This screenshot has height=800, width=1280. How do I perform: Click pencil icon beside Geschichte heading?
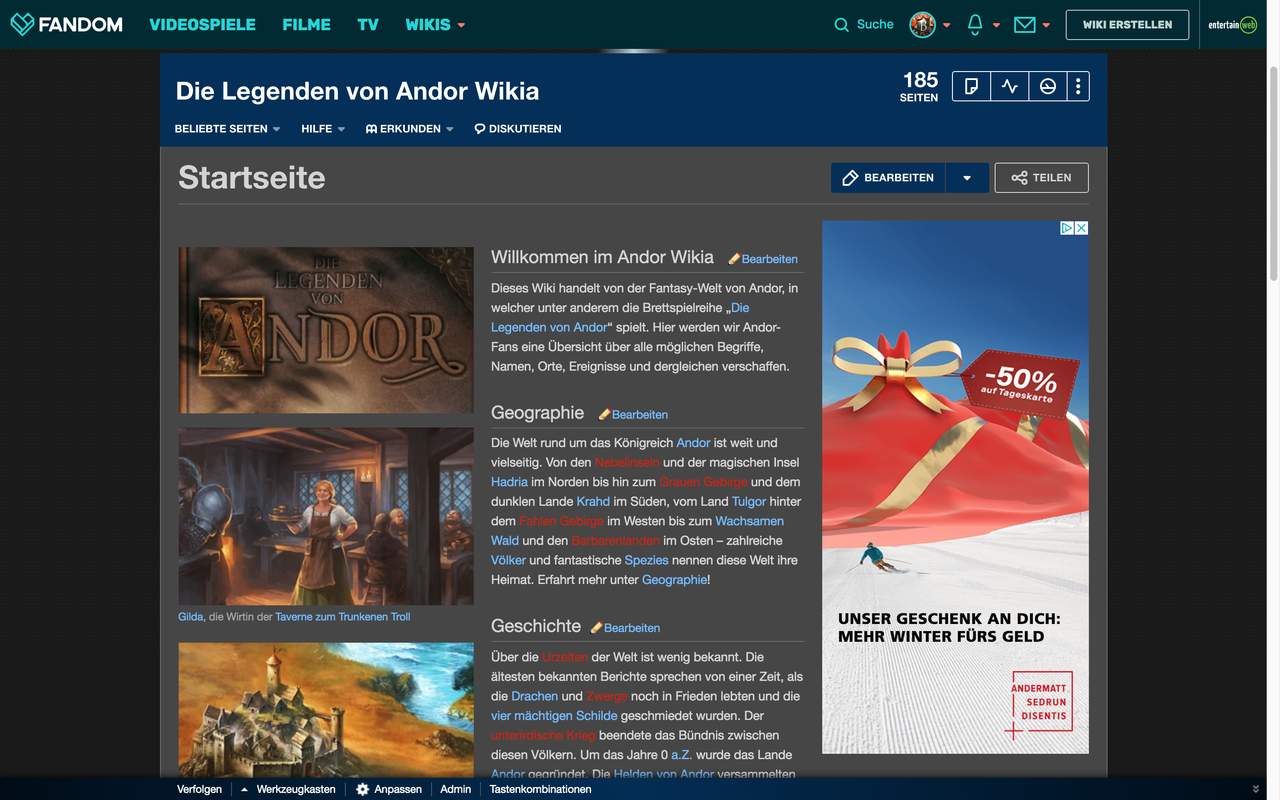click(x=597, y=628)
